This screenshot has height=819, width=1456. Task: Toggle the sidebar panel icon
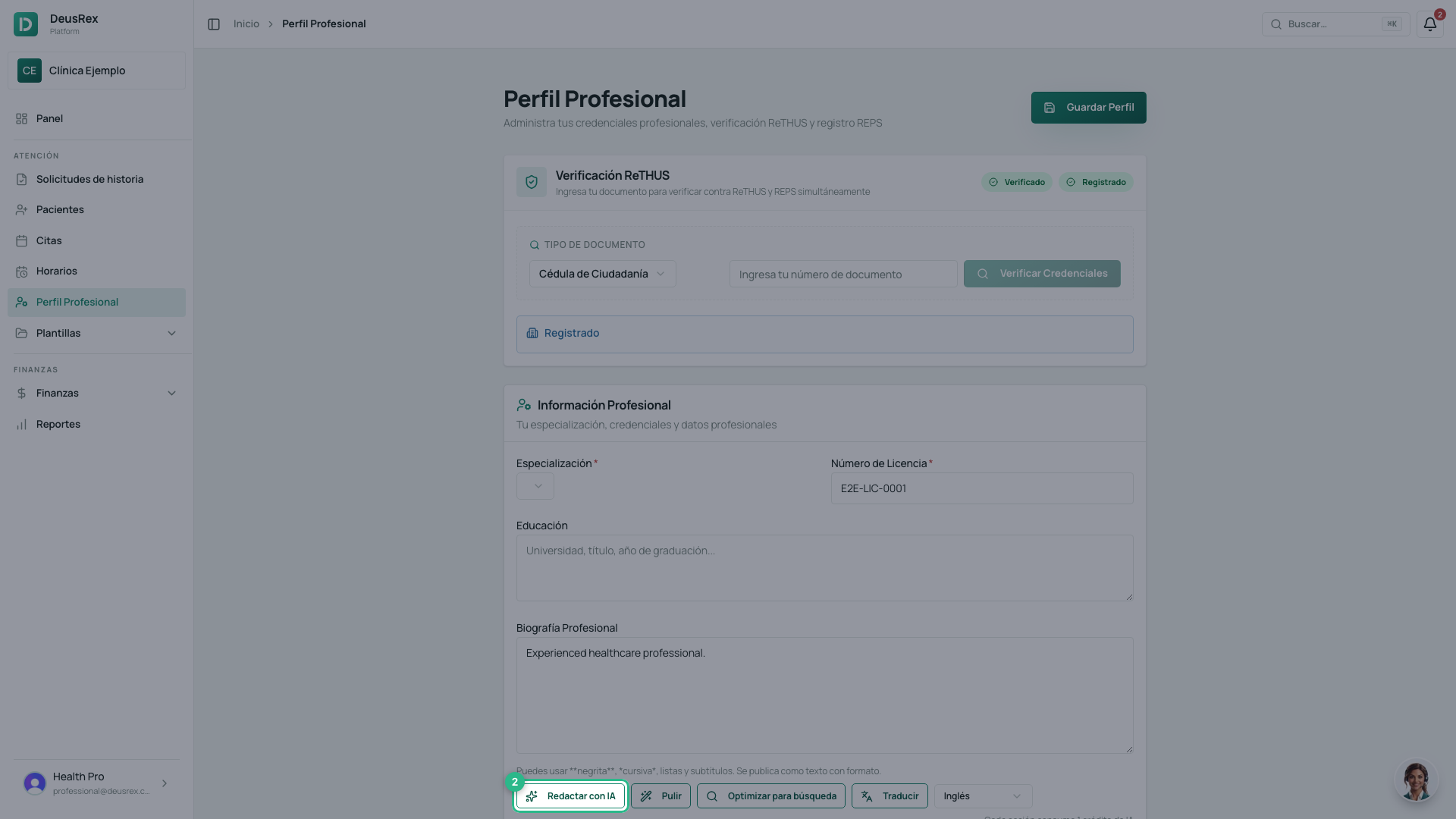click(214, 24)
